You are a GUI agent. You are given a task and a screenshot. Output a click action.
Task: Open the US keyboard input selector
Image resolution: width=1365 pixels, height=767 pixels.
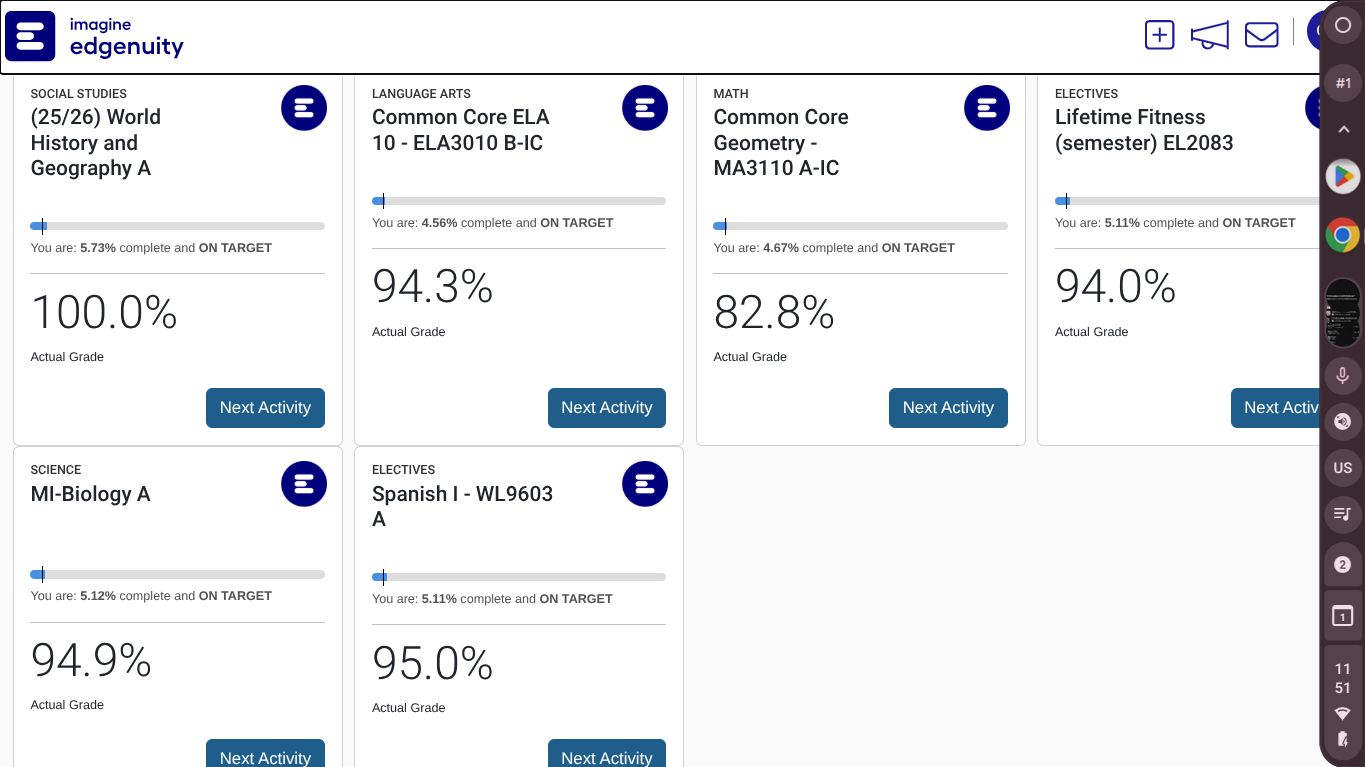pyautogui.click(x=1343, y=468)
